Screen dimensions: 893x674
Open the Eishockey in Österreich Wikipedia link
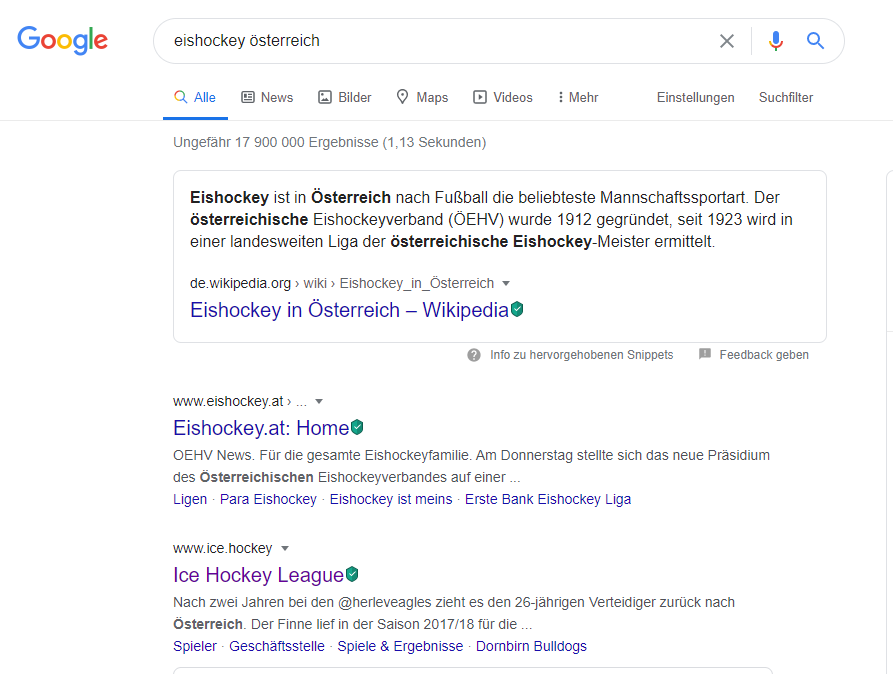(349, 310)
